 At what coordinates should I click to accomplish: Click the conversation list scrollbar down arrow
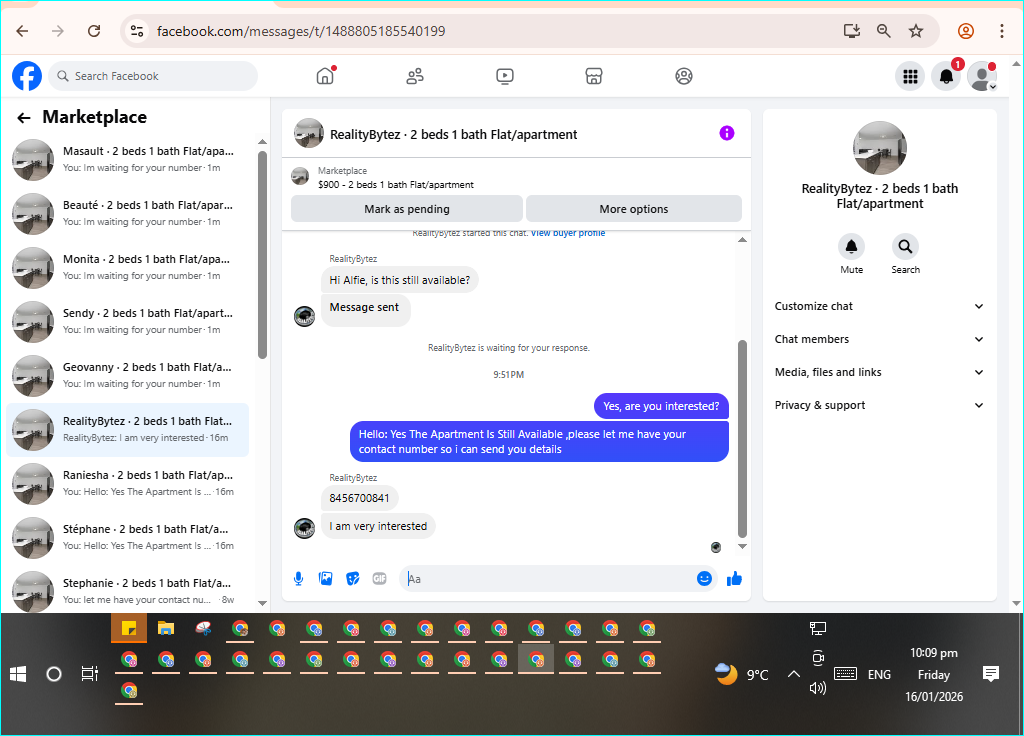[x=263, y=603]
